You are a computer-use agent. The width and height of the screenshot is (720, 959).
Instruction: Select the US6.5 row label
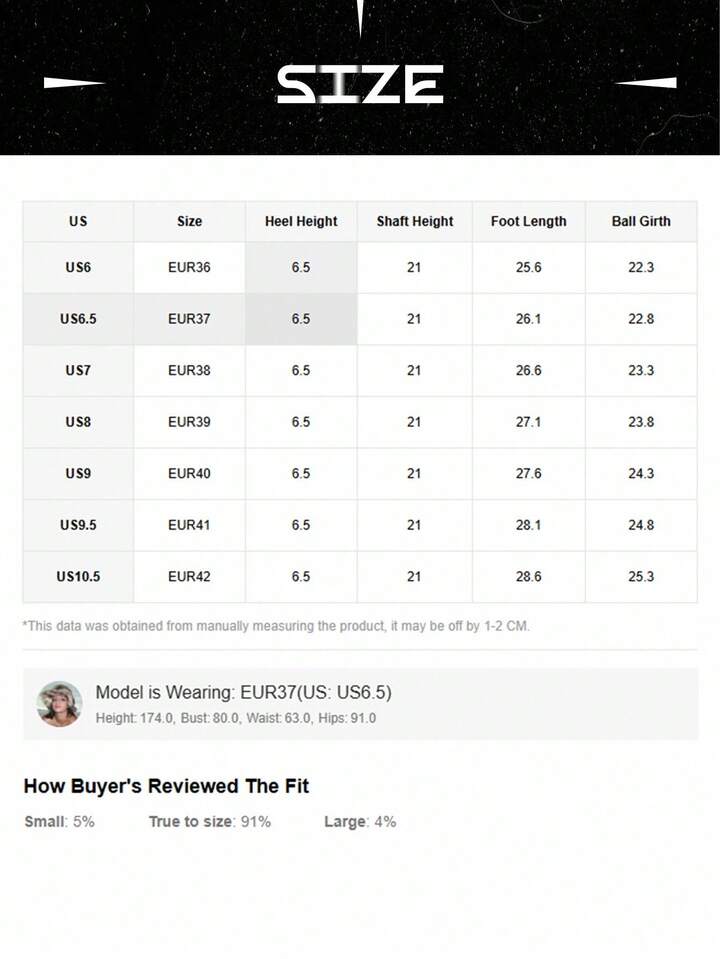point(78,319)
